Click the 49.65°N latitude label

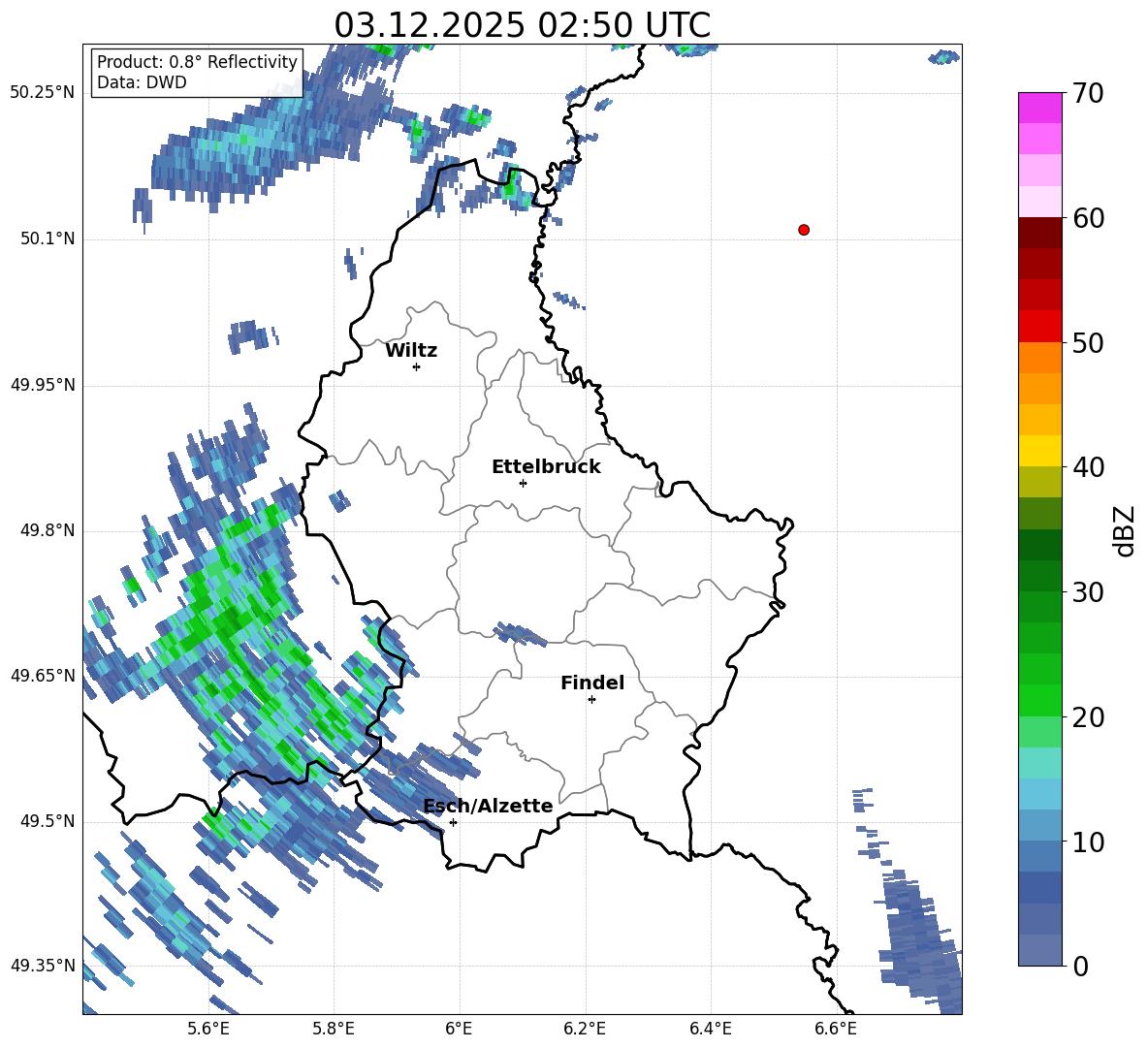43,675
